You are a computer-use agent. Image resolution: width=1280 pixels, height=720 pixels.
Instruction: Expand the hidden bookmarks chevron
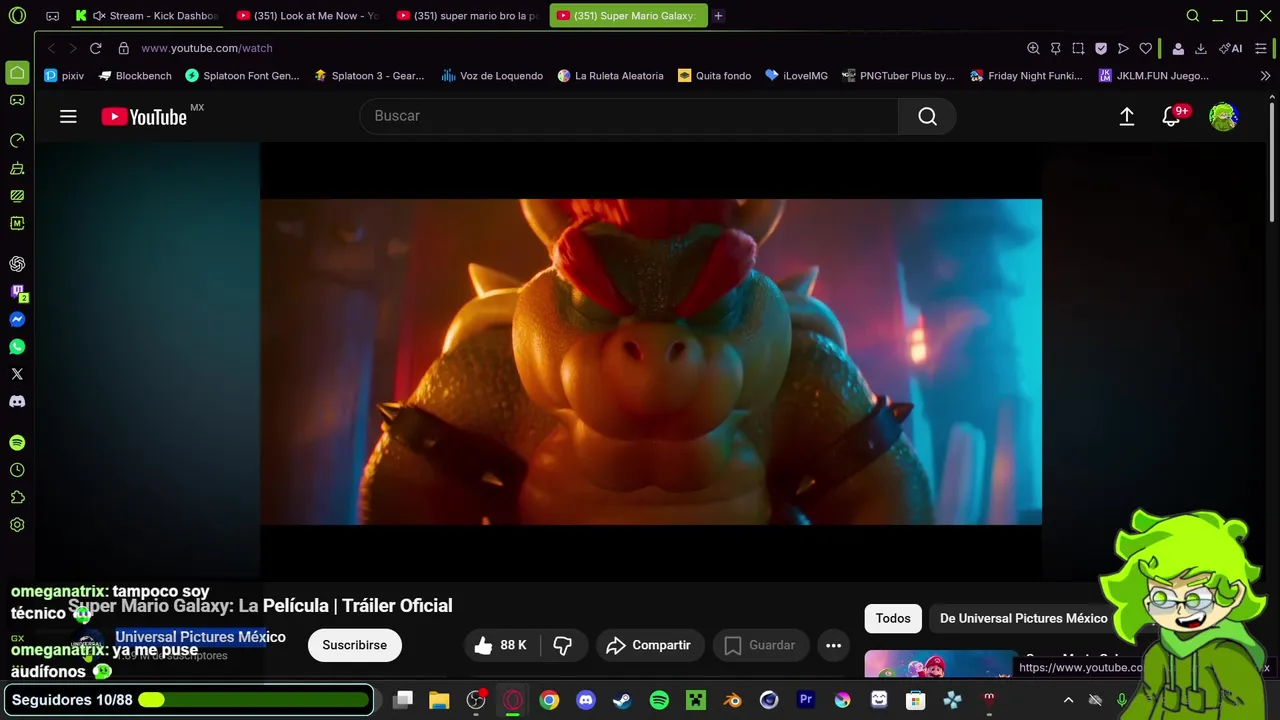[1265, 76]
